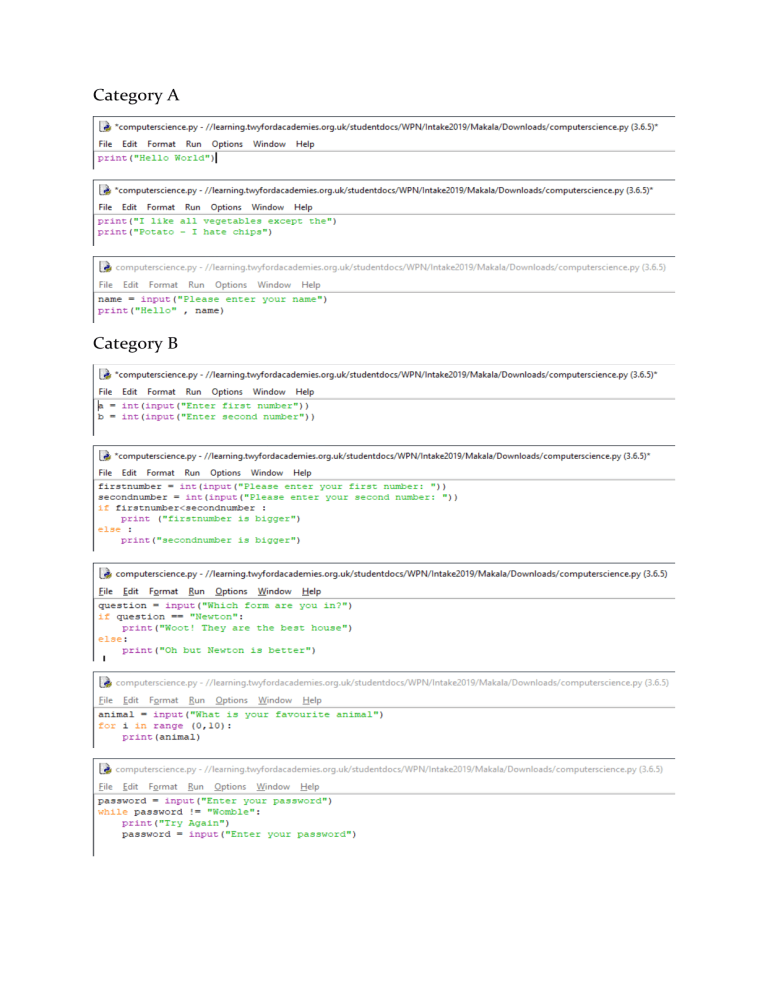Open Options menu in the vegetables window
The image size is (768, 994).
[226, 207]
